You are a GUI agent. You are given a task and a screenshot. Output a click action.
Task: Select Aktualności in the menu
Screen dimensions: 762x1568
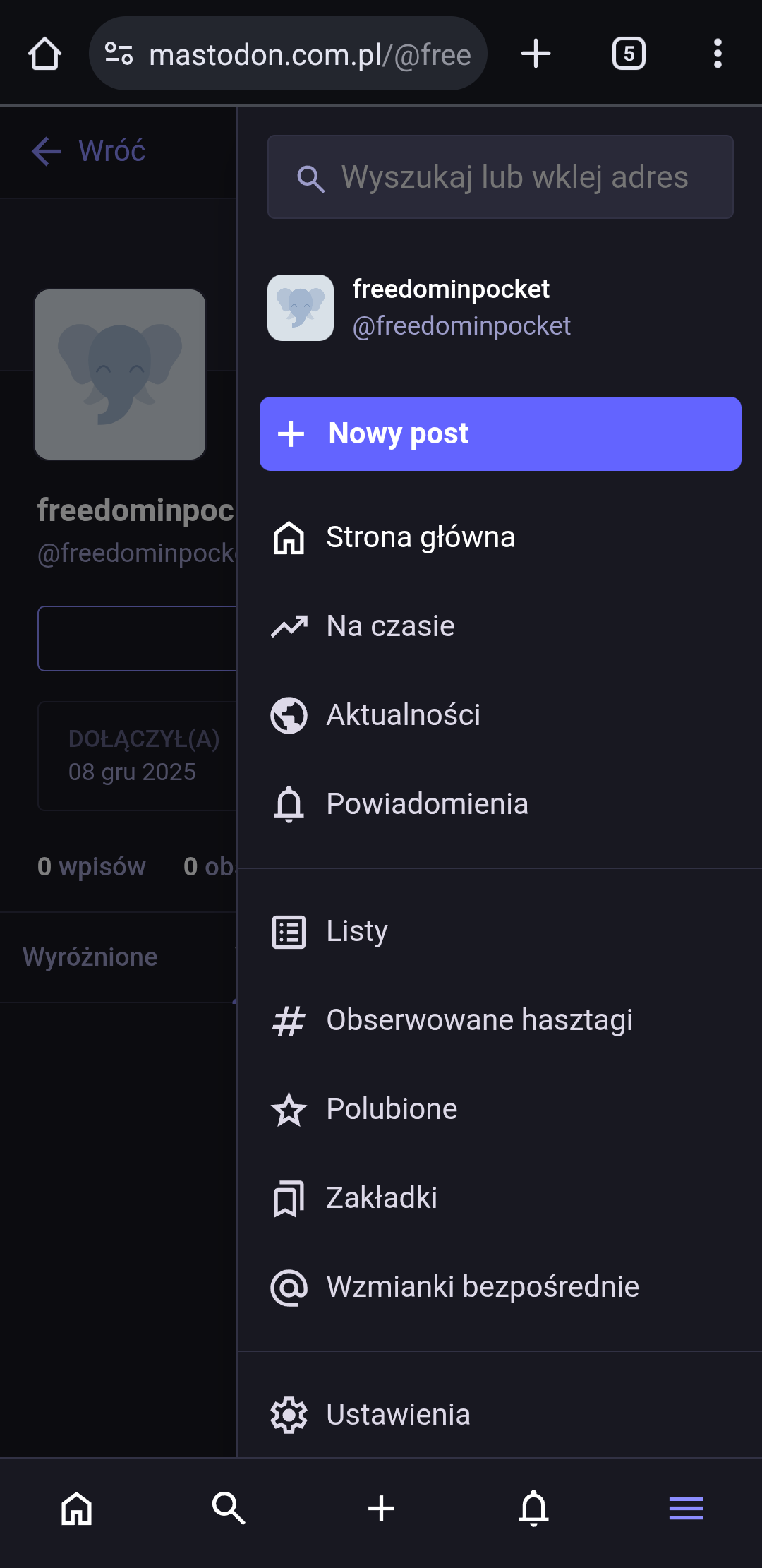pos(403,715)
